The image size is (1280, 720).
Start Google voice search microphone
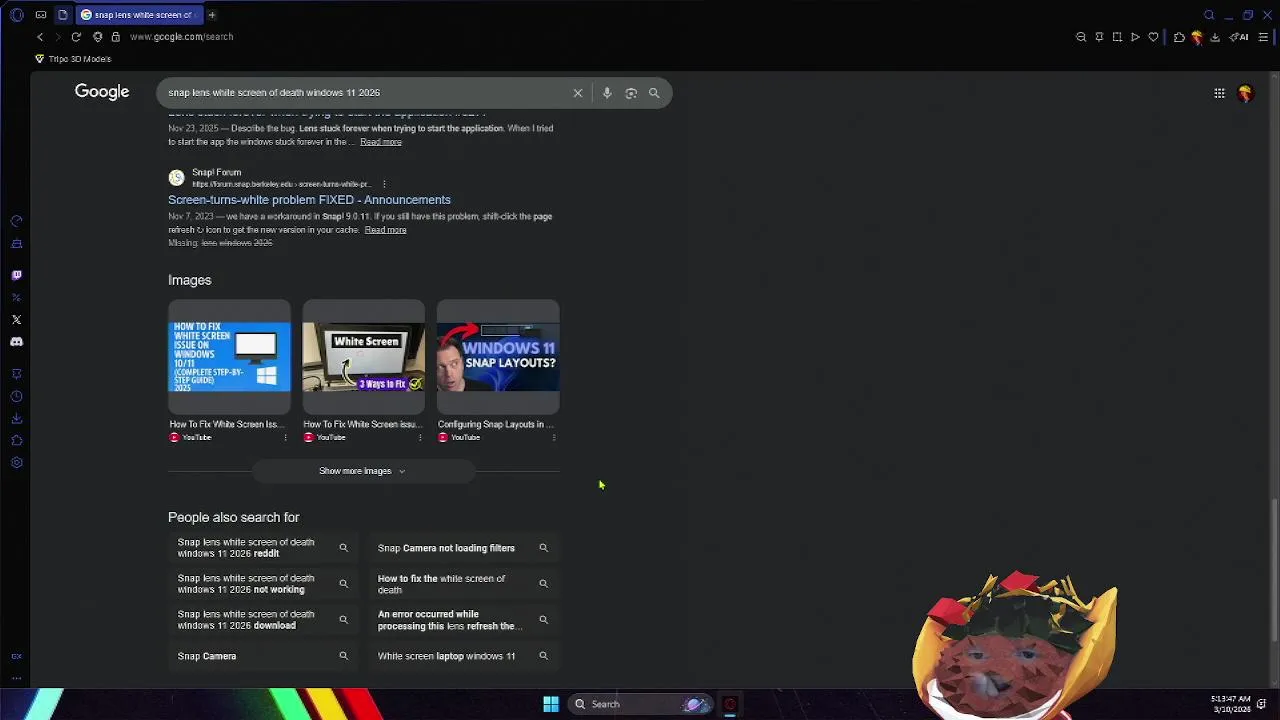click(606, 93)
